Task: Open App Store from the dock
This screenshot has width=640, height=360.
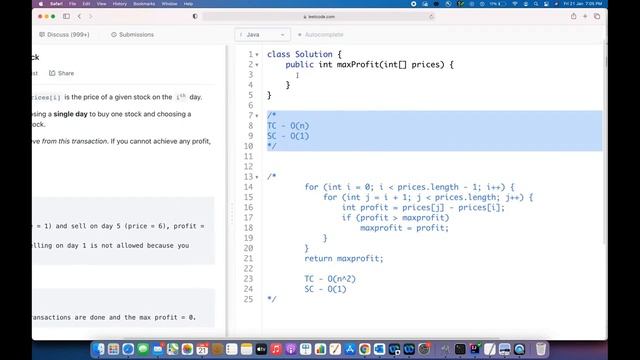Action: coord(350,349)
